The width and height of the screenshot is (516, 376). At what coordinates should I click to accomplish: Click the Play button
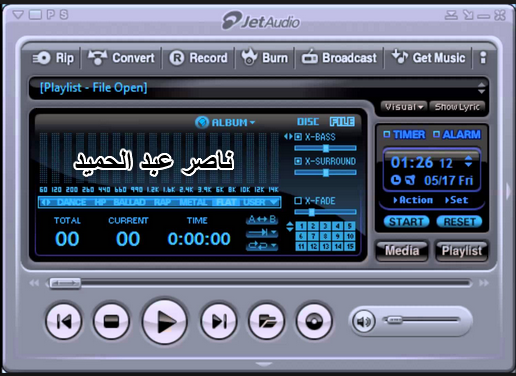click(165, 322)
